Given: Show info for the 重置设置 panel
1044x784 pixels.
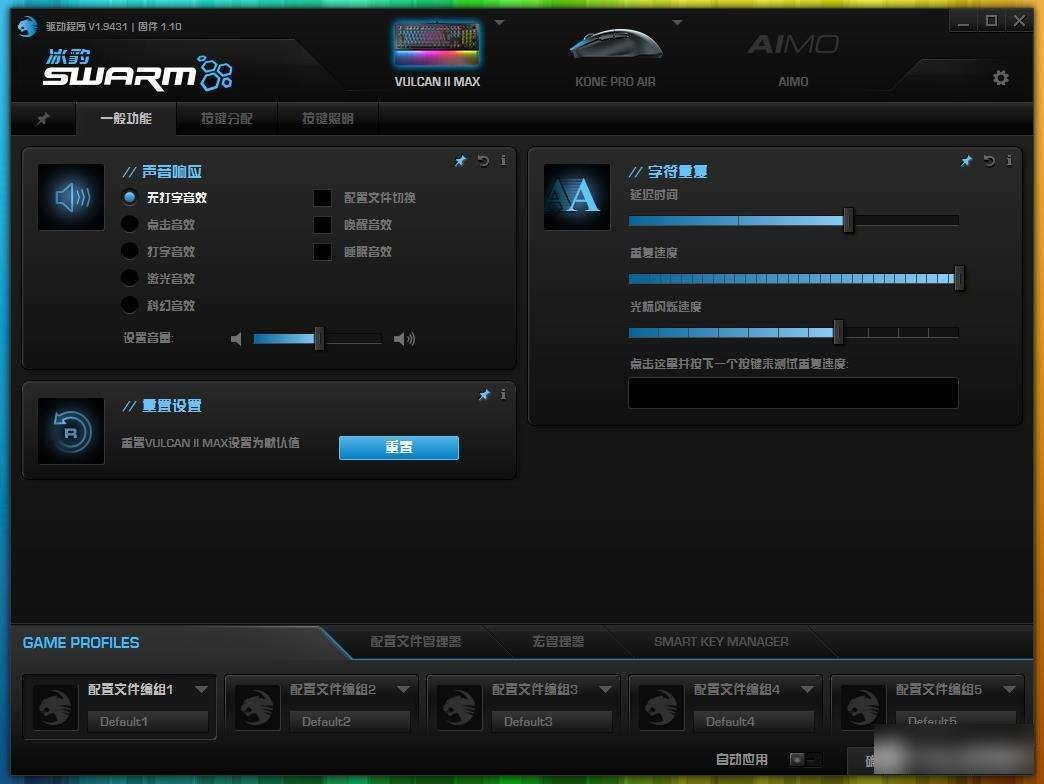Looking at the screenshot, I should (x=503, y=395).
